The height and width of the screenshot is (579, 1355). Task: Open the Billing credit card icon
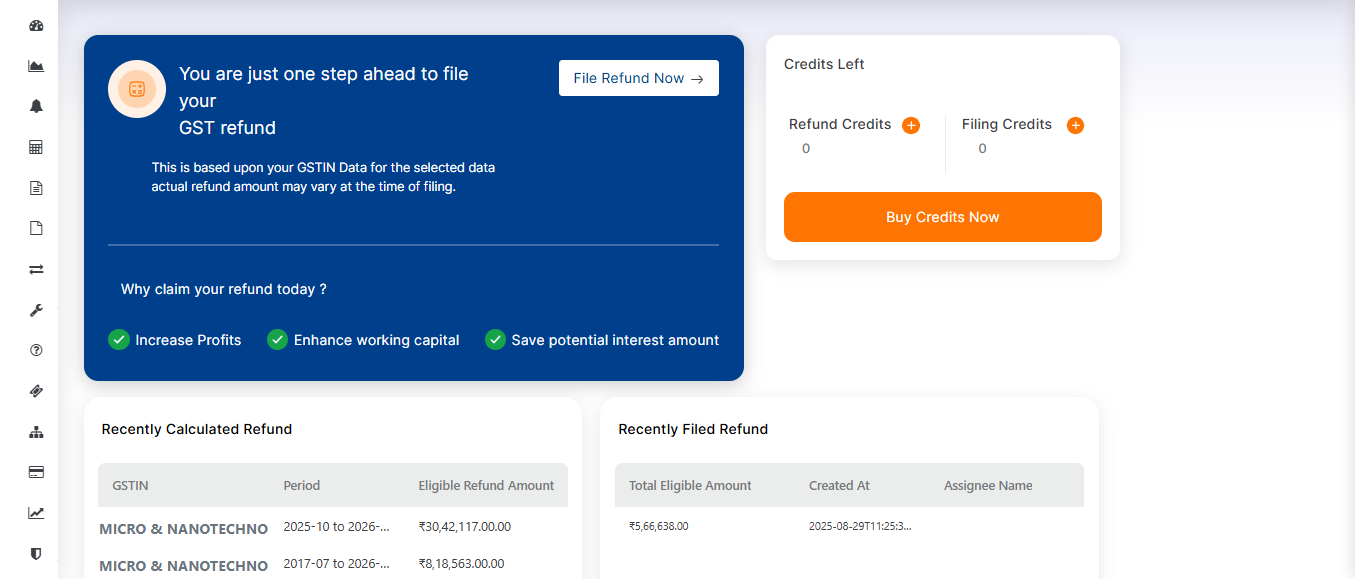click(x=36, y=471)
